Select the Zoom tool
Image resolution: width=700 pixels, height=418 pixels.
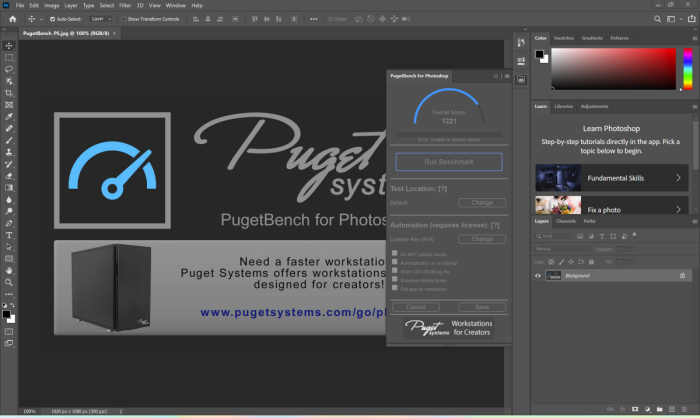[9, 282]
